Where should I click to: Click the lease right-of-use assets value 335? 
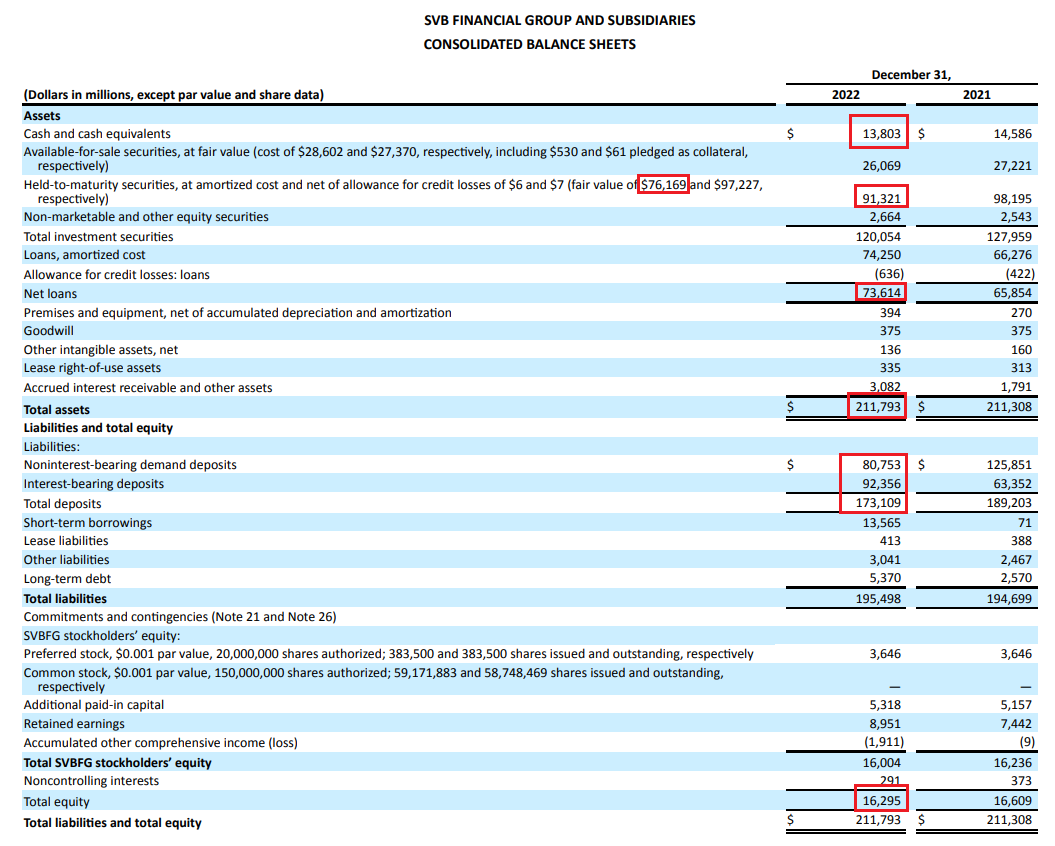tap(890, 368)
